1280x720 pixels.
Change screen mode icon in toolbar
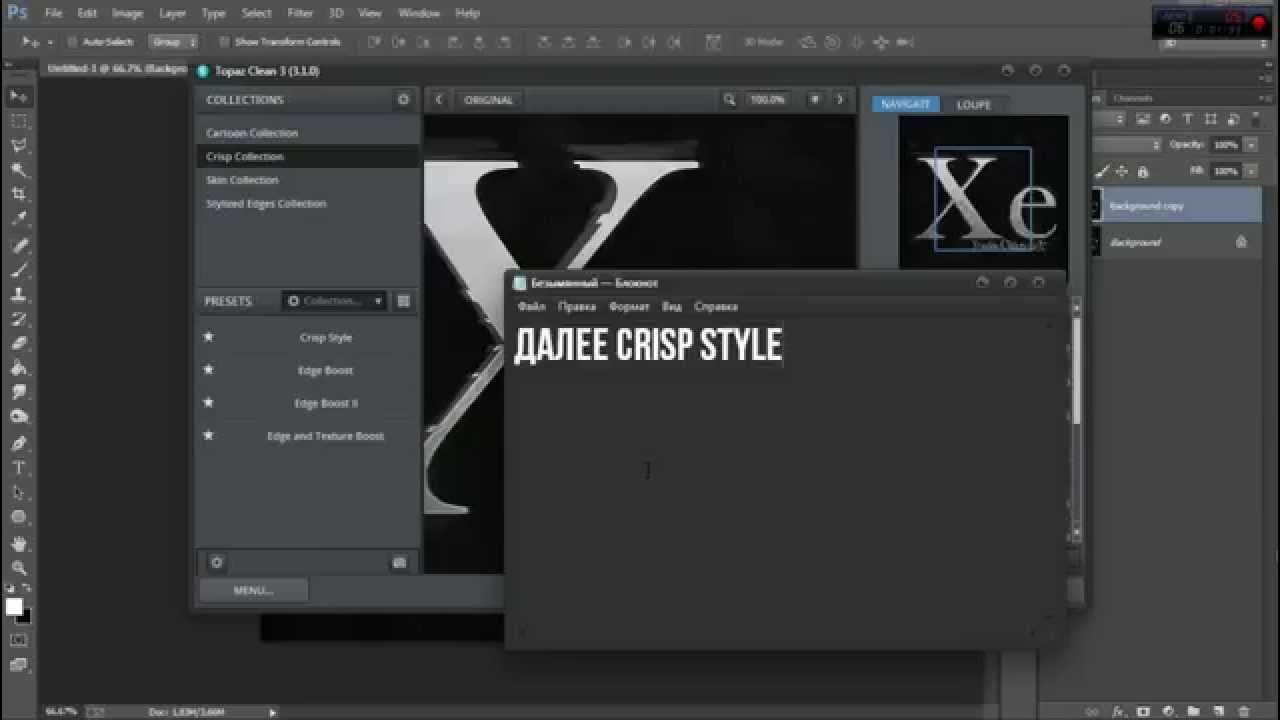(19, 664)
